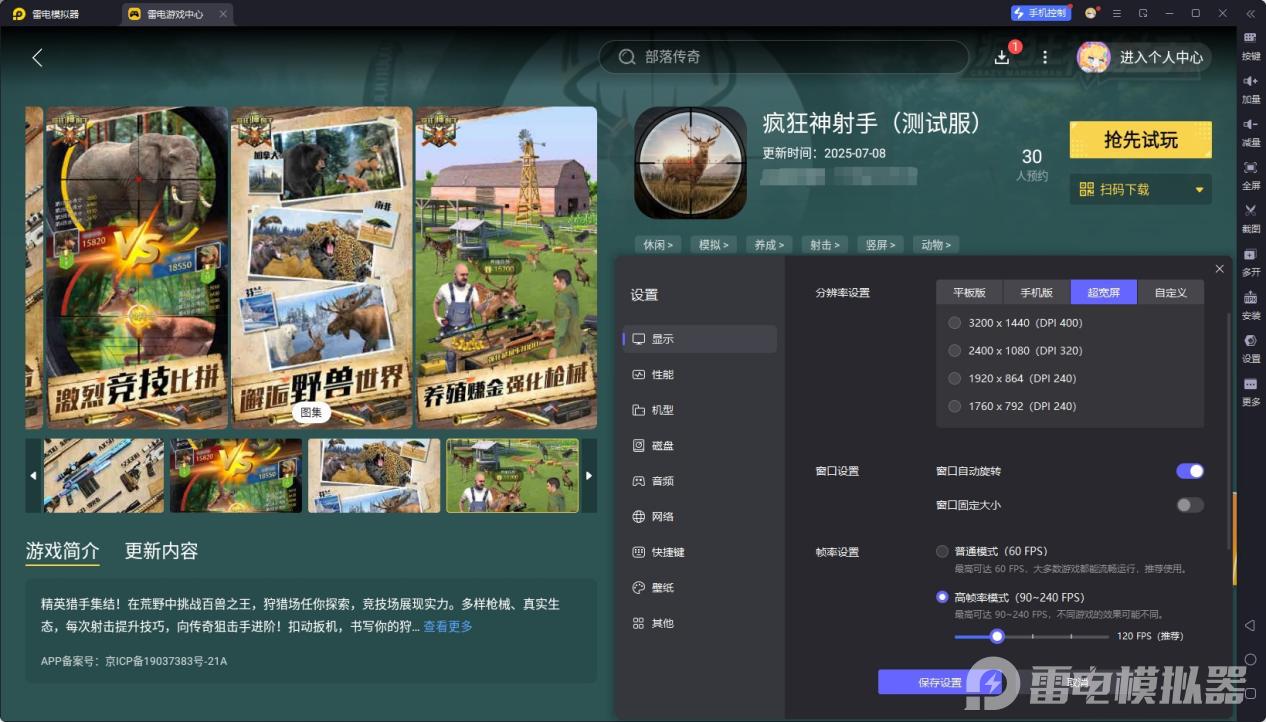Click the 保存设置 button

[x=939, y=683]
